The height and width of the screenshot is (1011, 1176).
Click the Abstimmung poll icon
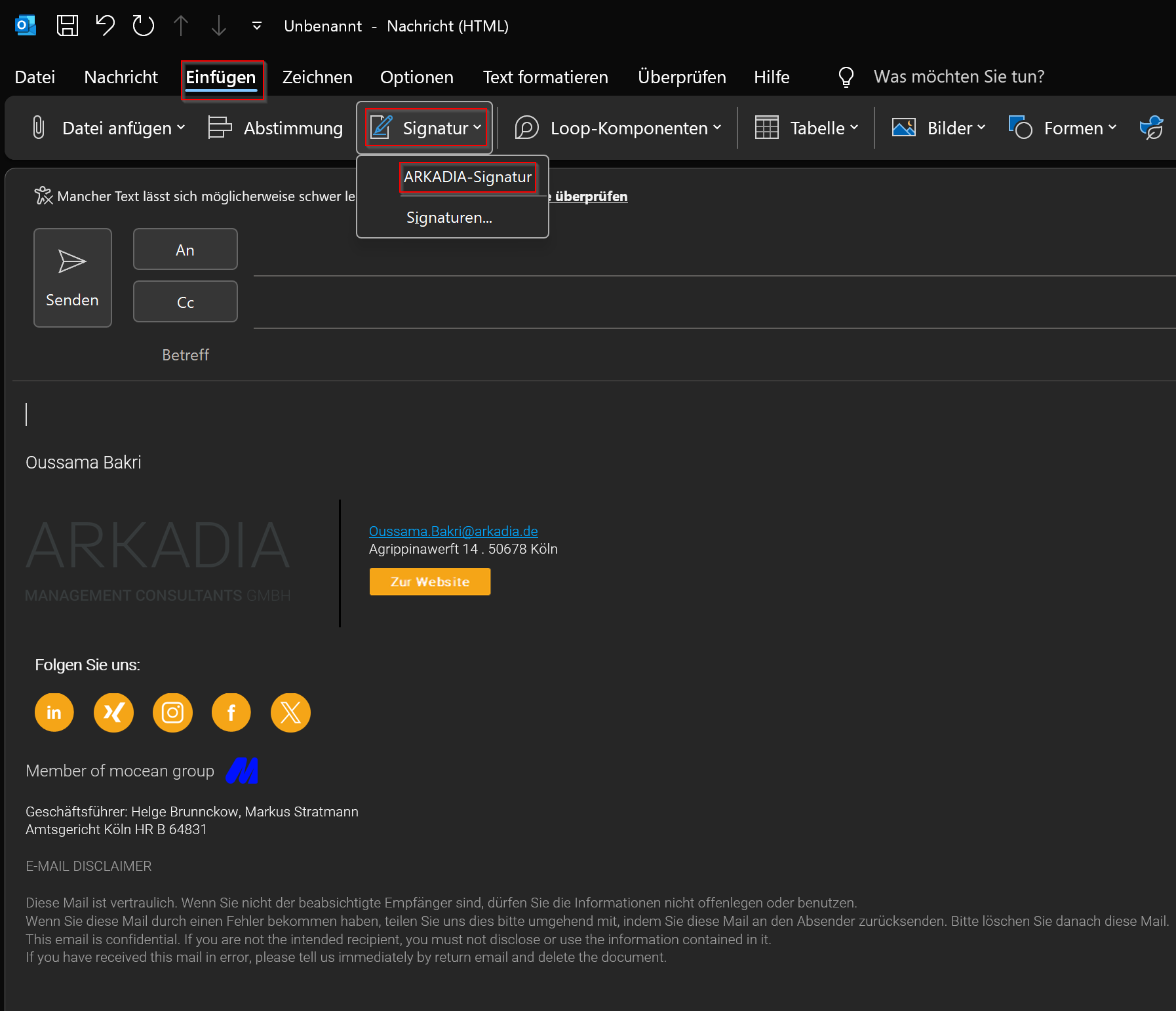[x=220, y=128]
